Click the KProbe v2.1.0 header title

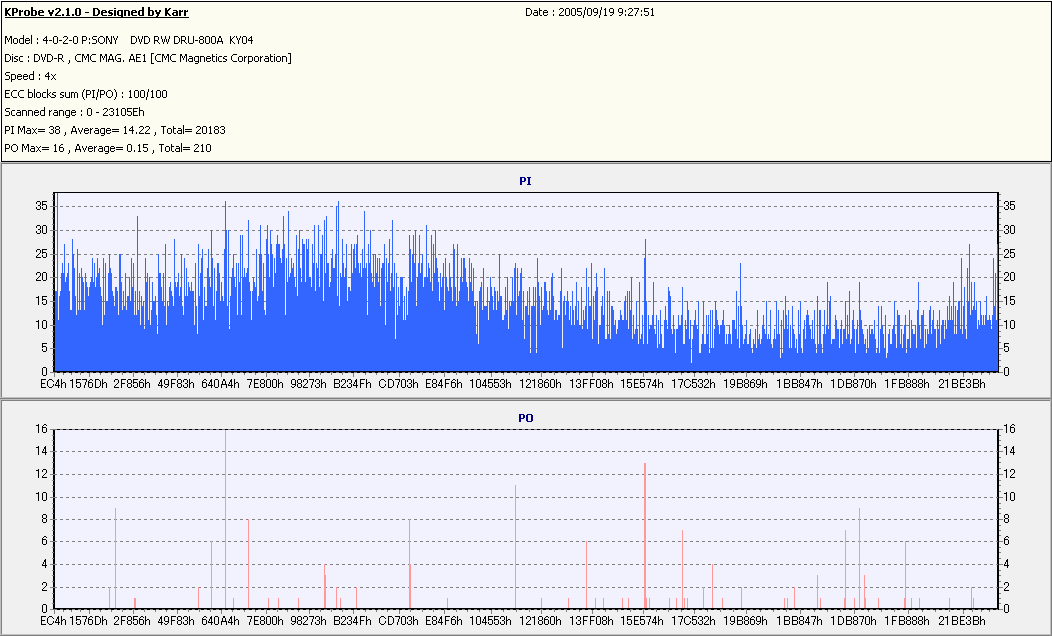(x=96, y=13)
